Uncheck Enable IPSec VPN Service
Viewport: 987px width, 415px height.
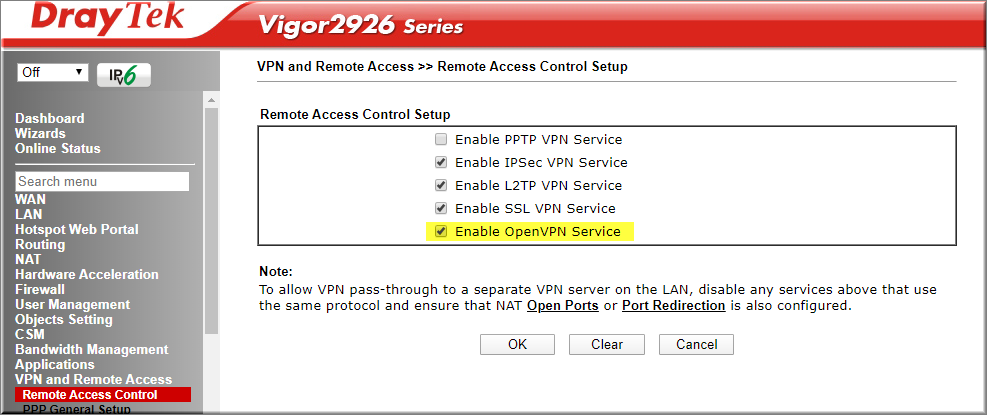pyautogui.click(x=441, y=162)
